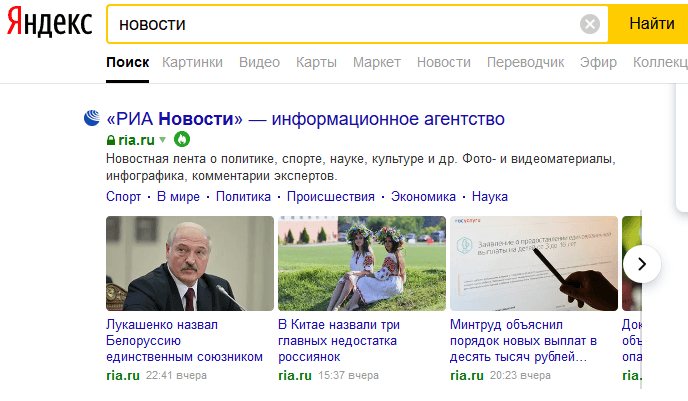Viewport: 688px width, 401px height.
Task: Open headline В Китае назвали три главных недостатка
Action: (339, 341)
